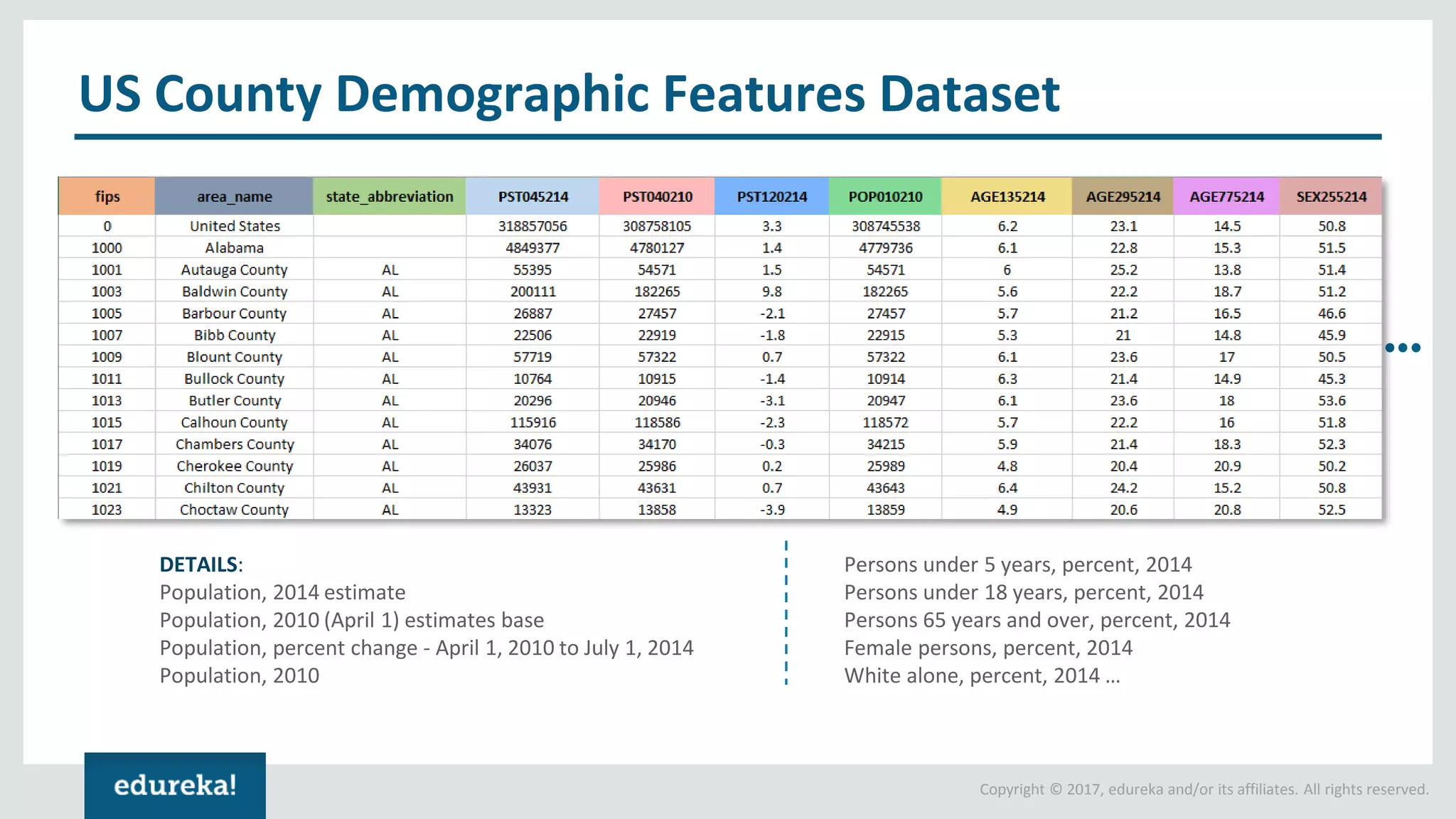The image size is (1456, 819).
Task: Click the area_name column header
Action: click(x=234, y=196)
